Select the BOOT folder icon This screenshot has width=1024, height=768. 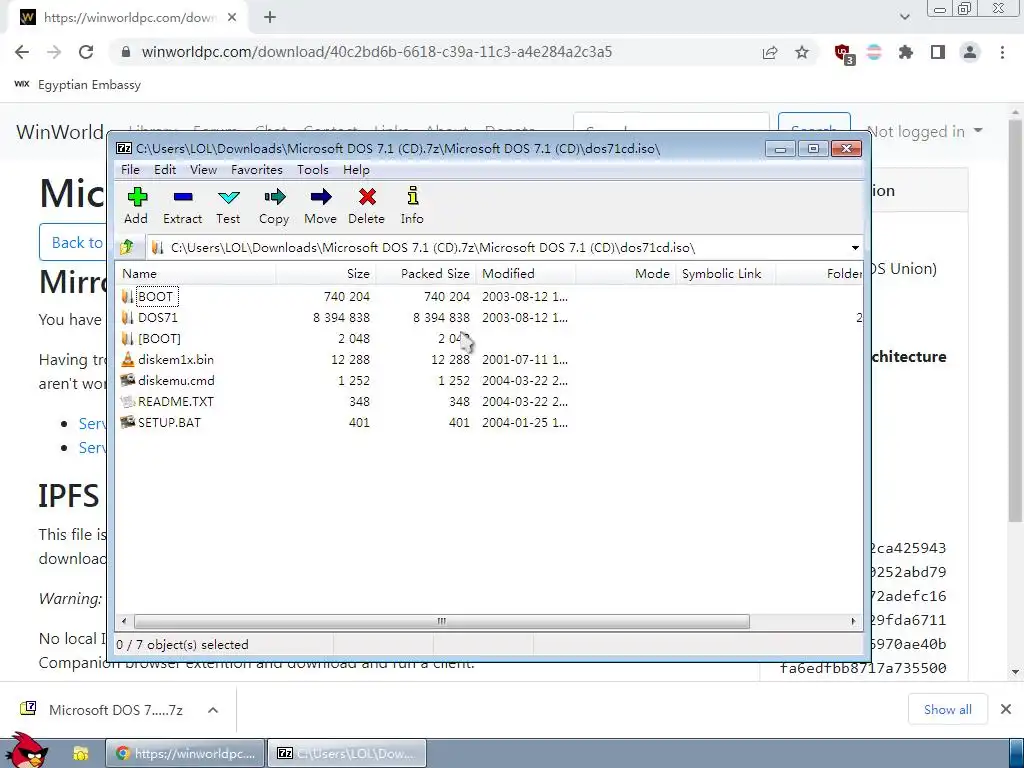(127, 296)
